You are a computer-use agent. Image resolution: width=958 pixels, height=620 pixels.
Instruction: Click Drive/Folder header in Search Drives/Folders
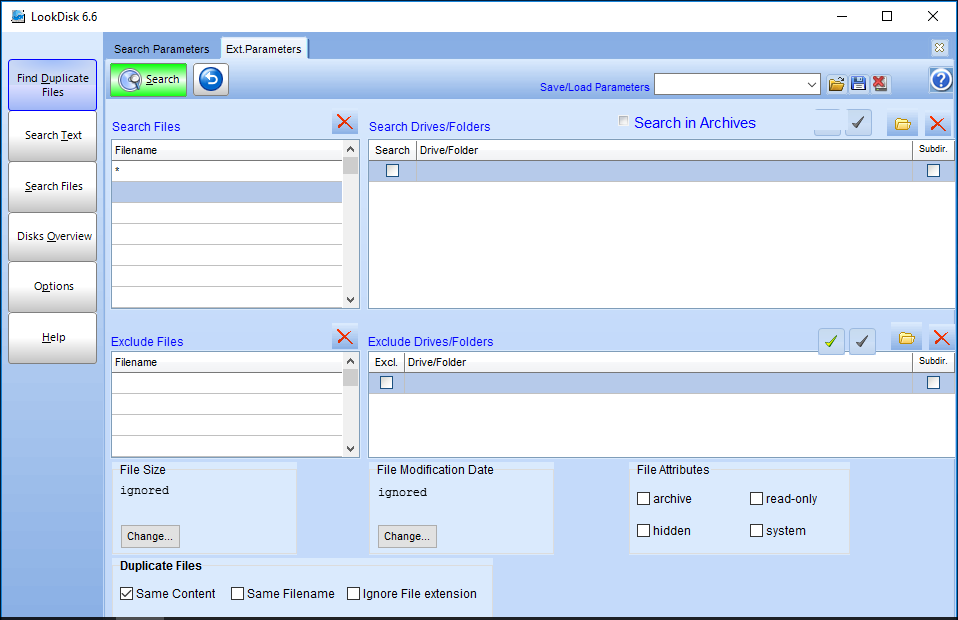[664, 150]
